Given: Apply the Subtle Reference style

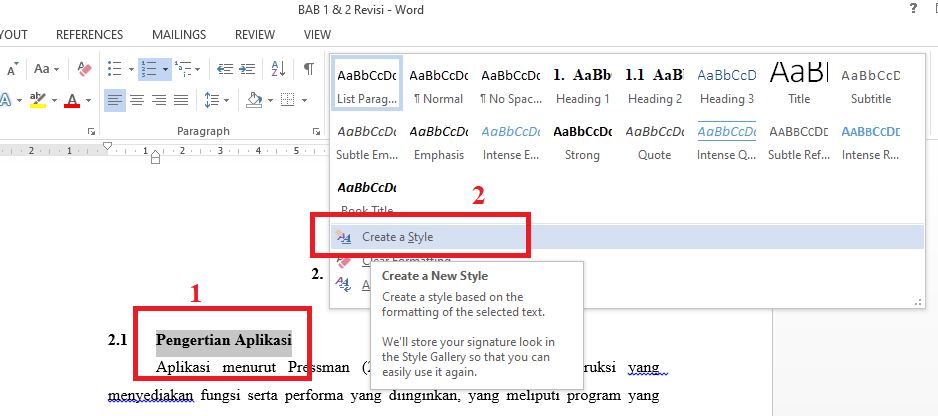Looking at the screenshot, I should coord(799,141).
